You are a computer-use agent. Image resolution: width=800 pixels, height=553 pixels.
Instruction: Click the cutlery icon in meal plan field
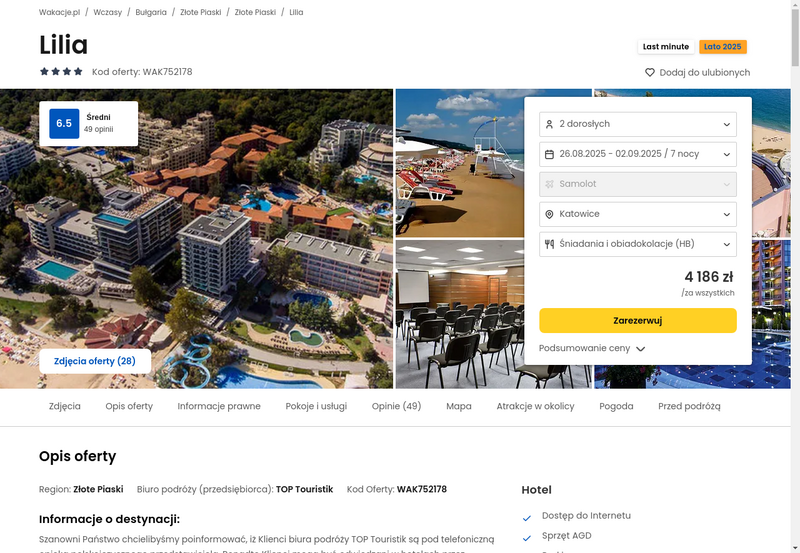tap(549, 244)
